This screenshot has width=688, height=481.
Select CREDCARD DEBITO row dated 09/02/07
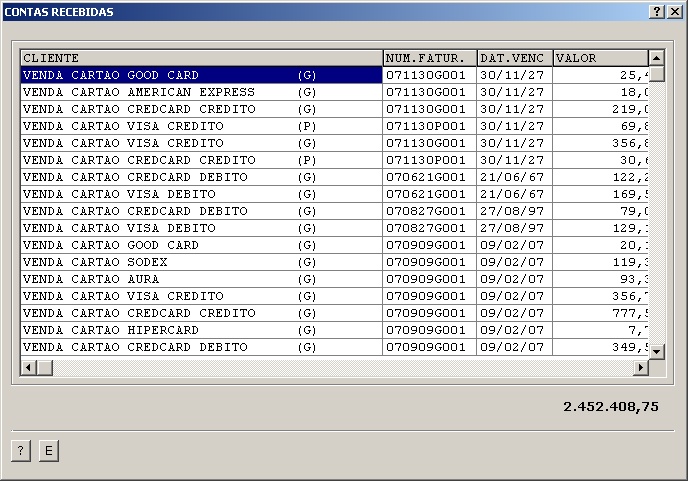coord(334,347)
